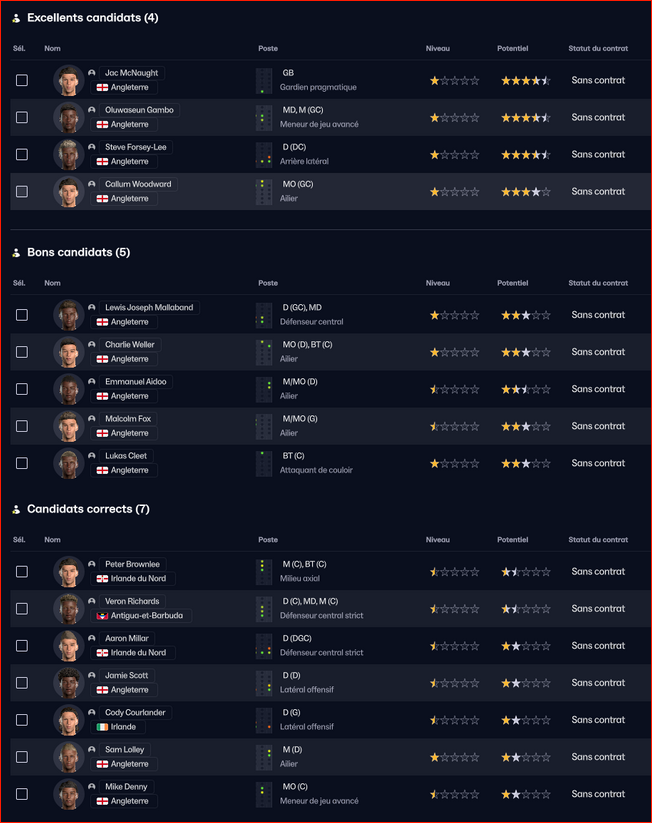The image size is (652, 823).
Task: Click the Ireland flag icon for Cody Courlander
Action: click(x=102, y=727)
